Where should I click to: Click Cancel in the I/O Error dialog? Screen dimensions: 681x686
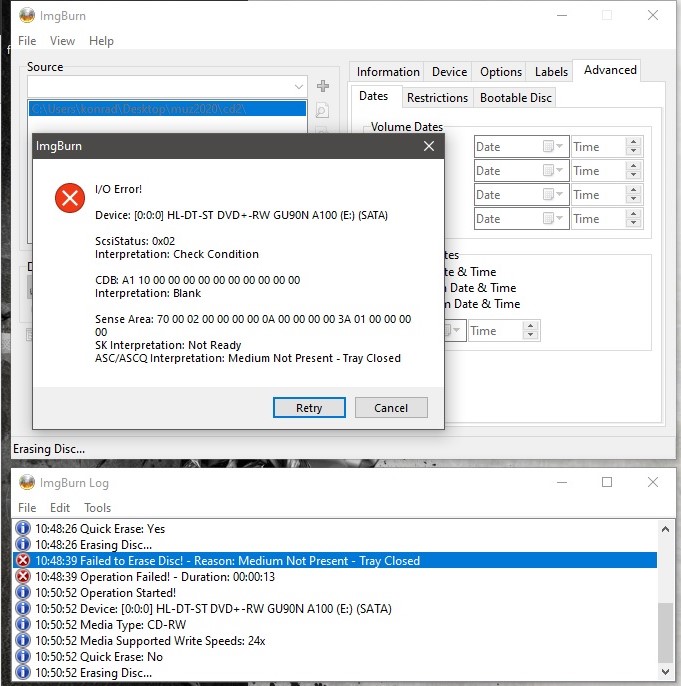[391, 408]
